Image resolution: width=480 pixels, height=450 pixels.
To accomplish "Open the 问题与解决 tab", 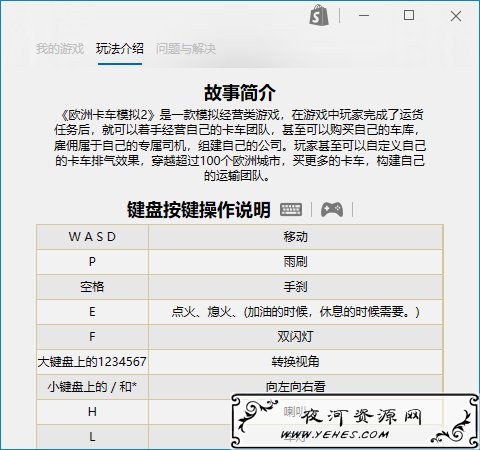I will (186, 49).
